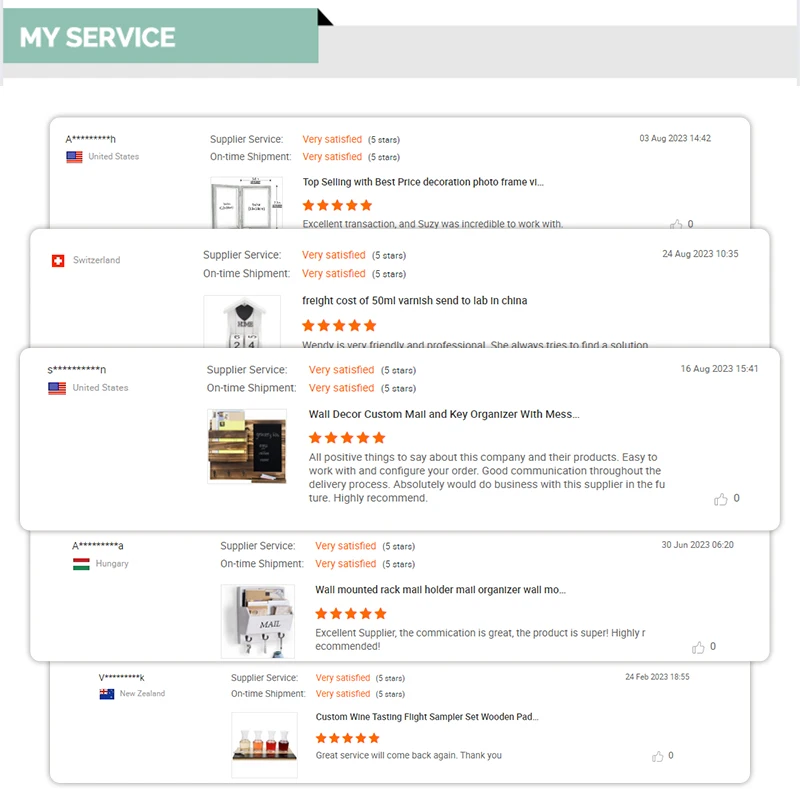Open the Wall Decor Custom Mail and Key Organizer link
The height and width of the screenshot is (800, 800).
[x=444, y=414]
